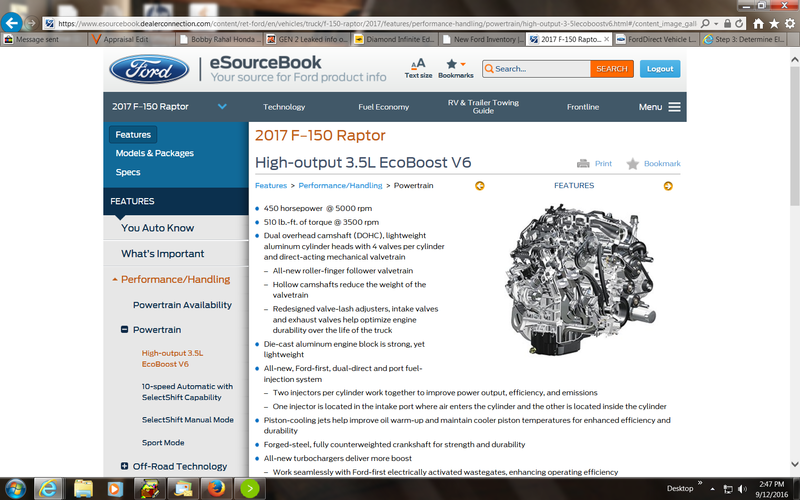The image size is (800, 500).
Task: Collapse the Performance/Handling section
Action: click(x=115, y=280)
